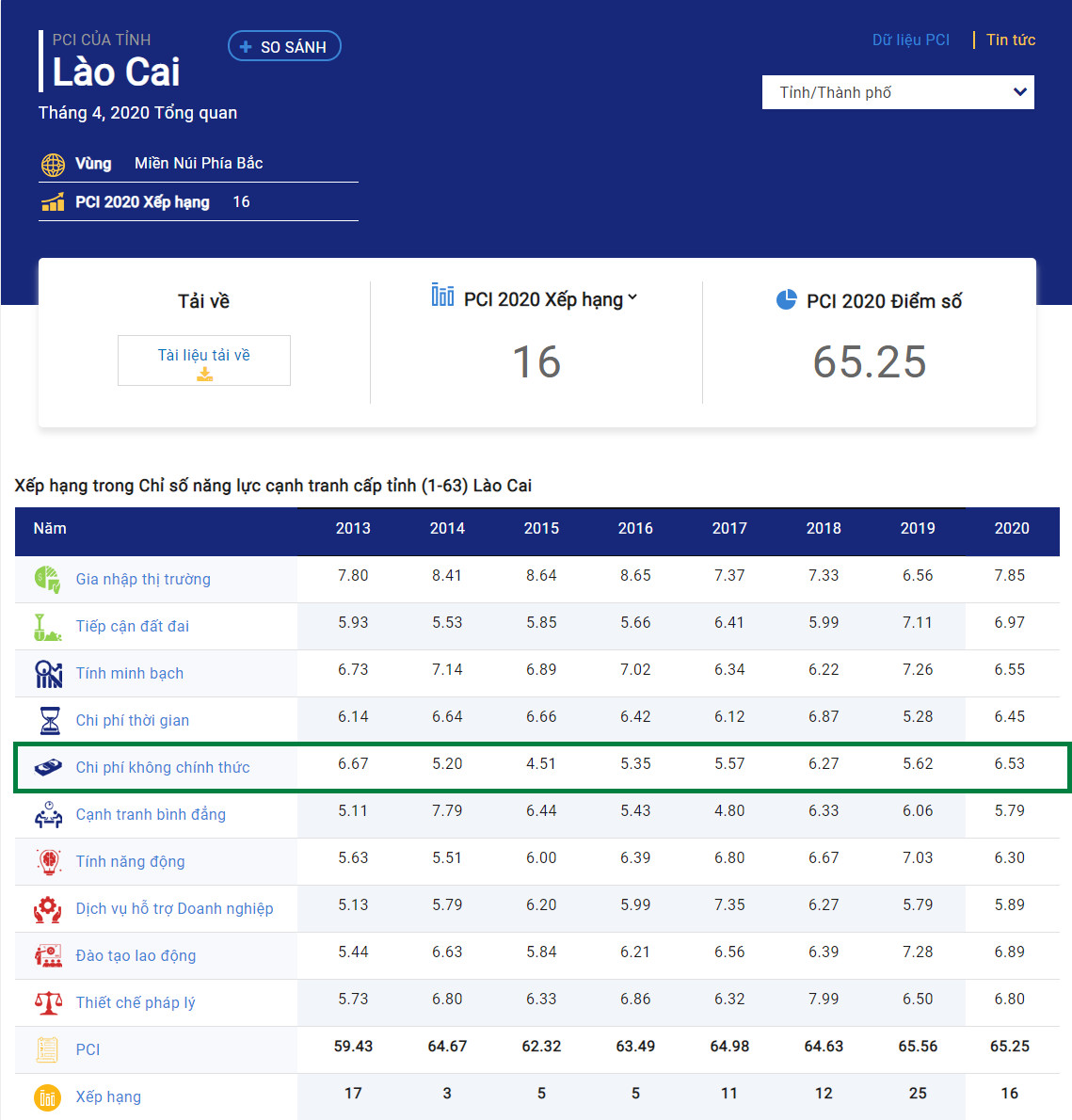Click the Đào tạo lao động training icon
The image size is (1072, 1120).
pyautogui.click(x=48, y=955)
